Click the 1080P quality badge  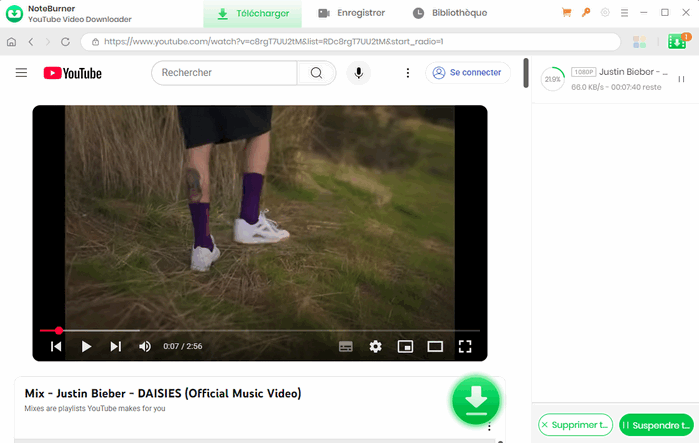[x=584, y=72]
